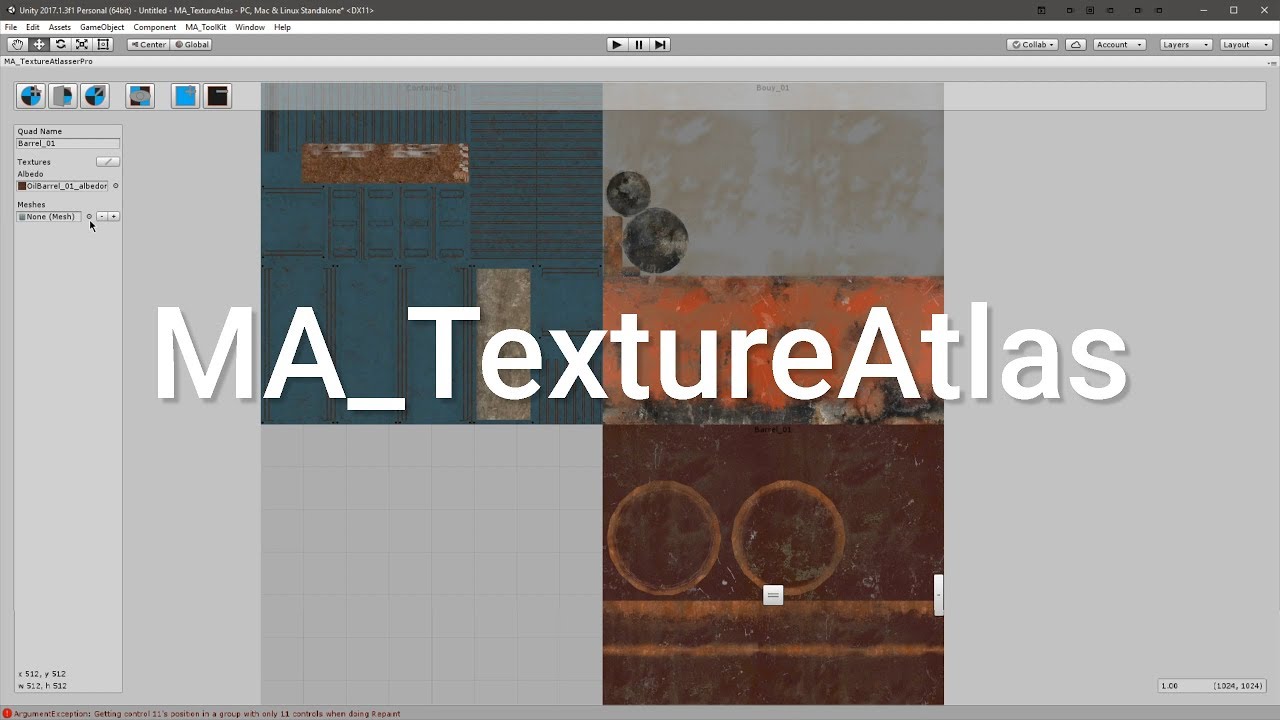Select the Container_01 quad in atlas
1280x720 pixels.
click(431, 254)
